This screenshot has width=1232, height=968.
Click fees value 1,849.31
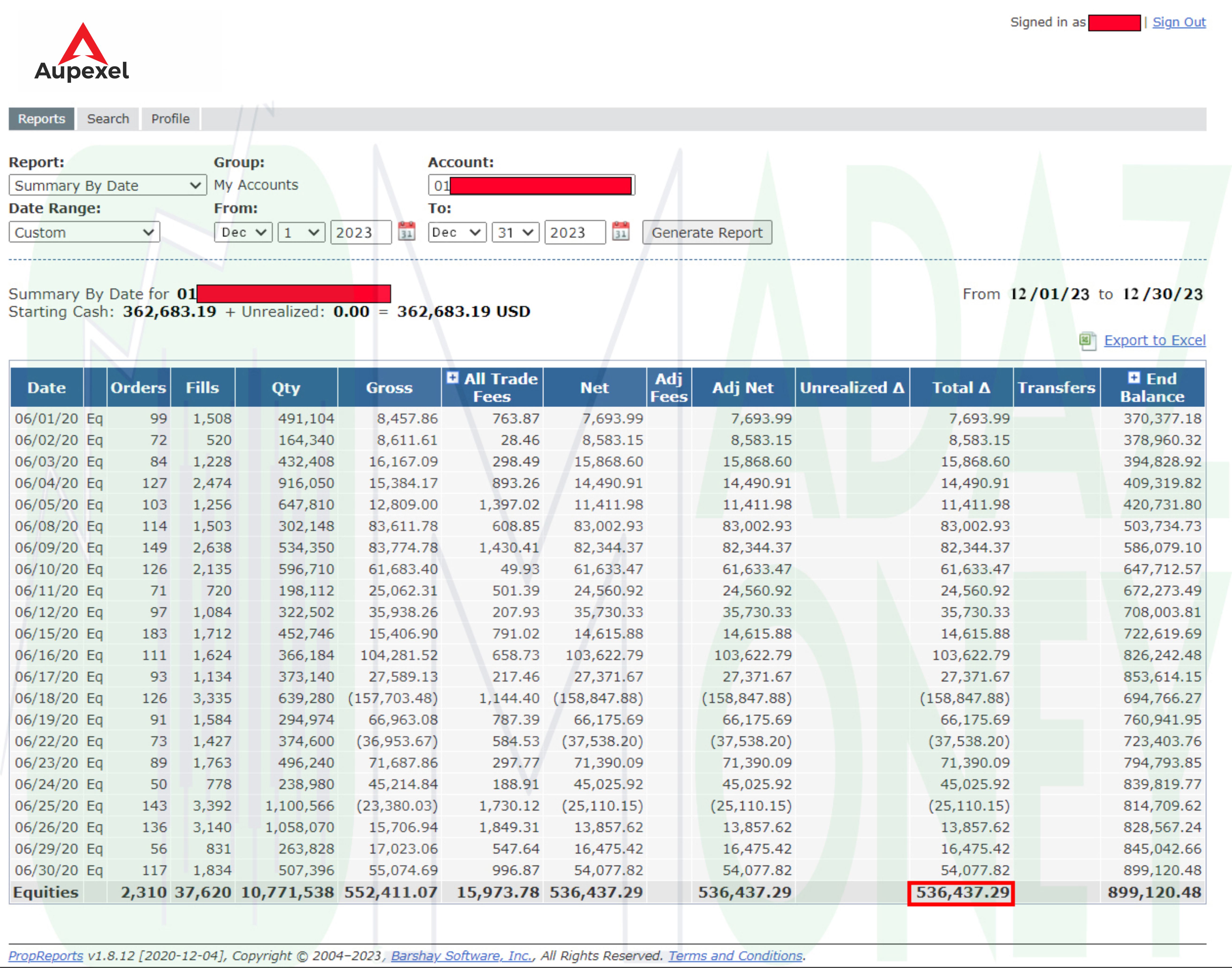[x=509, y=827]
